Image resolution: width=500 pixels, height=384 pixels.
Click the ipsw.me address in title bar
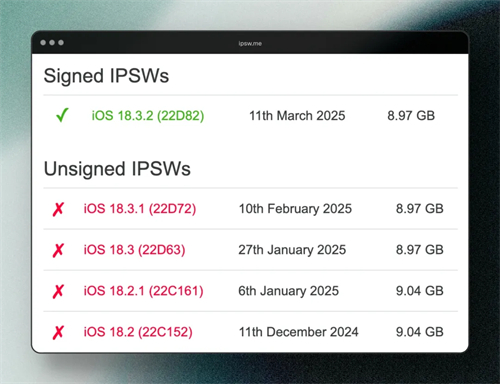click(x=250, y=43)
